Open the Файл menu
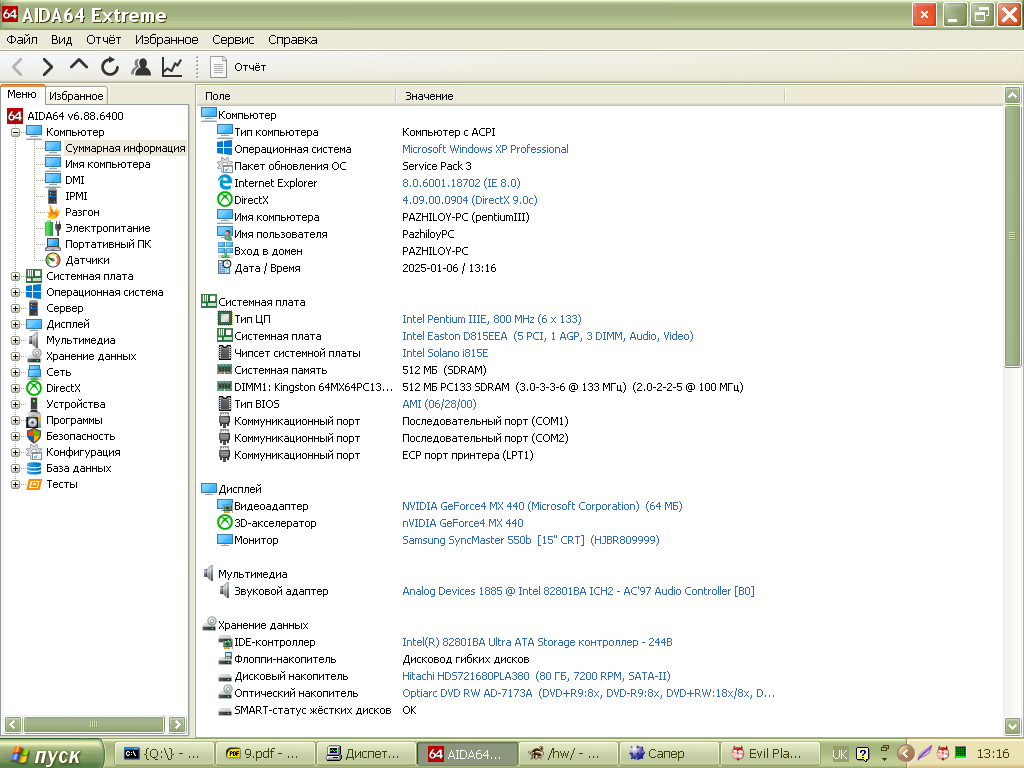The image size is (1024, 768). point(22,40)
